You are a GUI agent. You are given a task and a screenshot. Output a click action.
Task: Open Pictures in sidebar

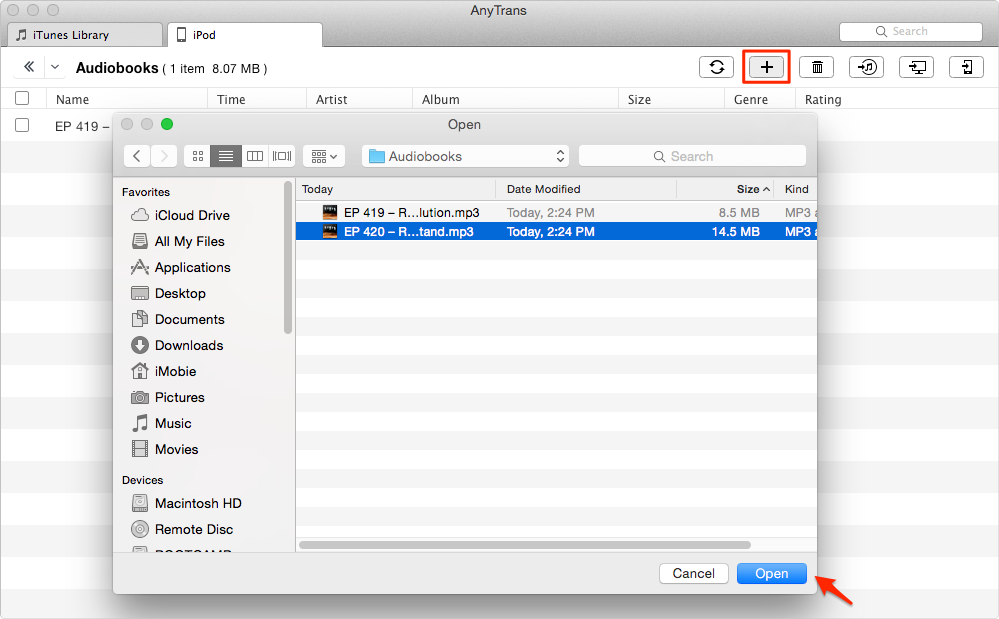(x=168, y=397)
